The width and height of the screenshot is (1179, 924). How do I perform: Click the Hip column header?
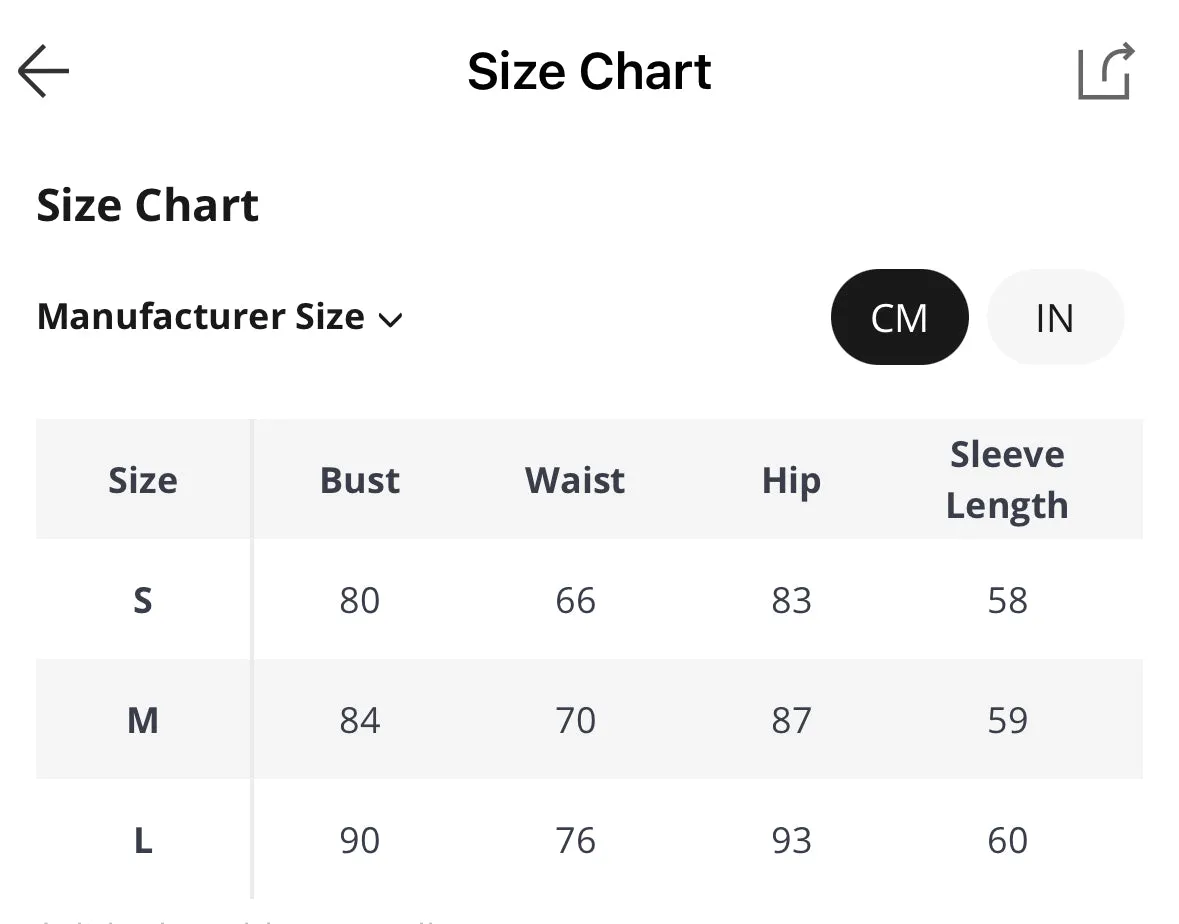pyautogui.click(x=791, y=481)
